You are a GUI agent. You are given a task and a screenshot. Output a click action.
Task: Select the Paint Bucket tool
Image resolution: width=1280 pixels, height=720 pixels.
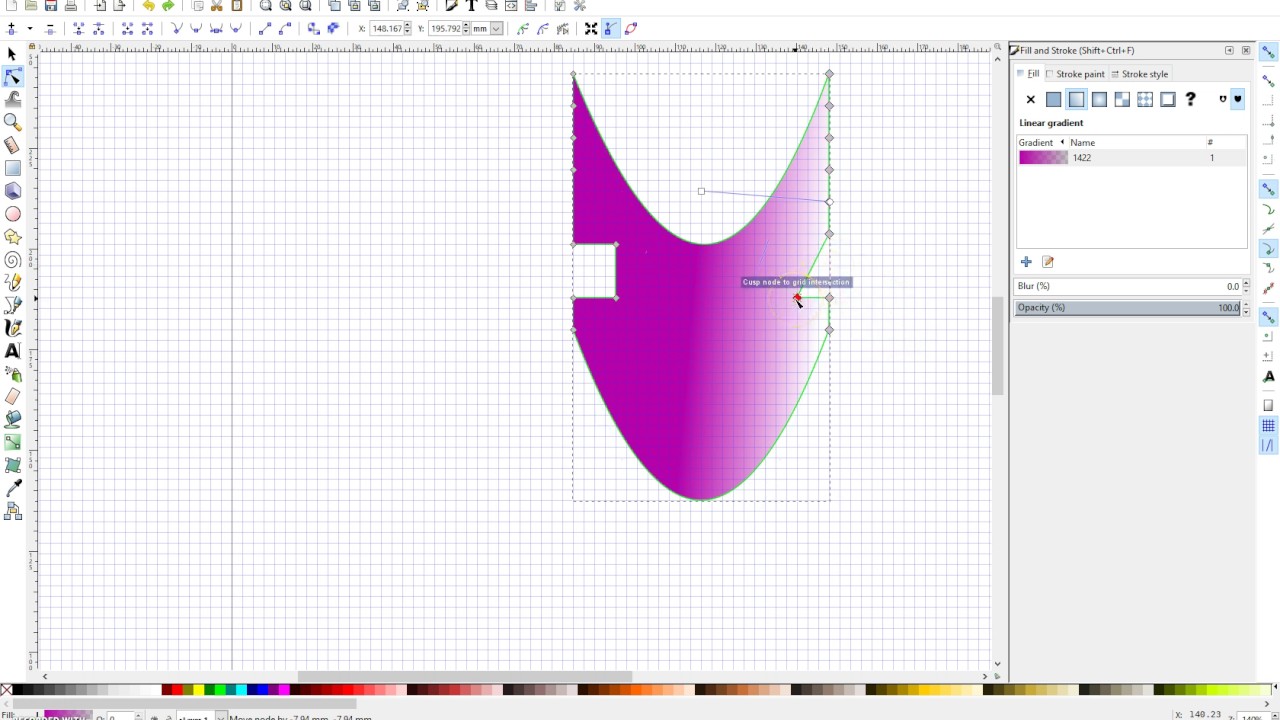[x=12, y=420]
